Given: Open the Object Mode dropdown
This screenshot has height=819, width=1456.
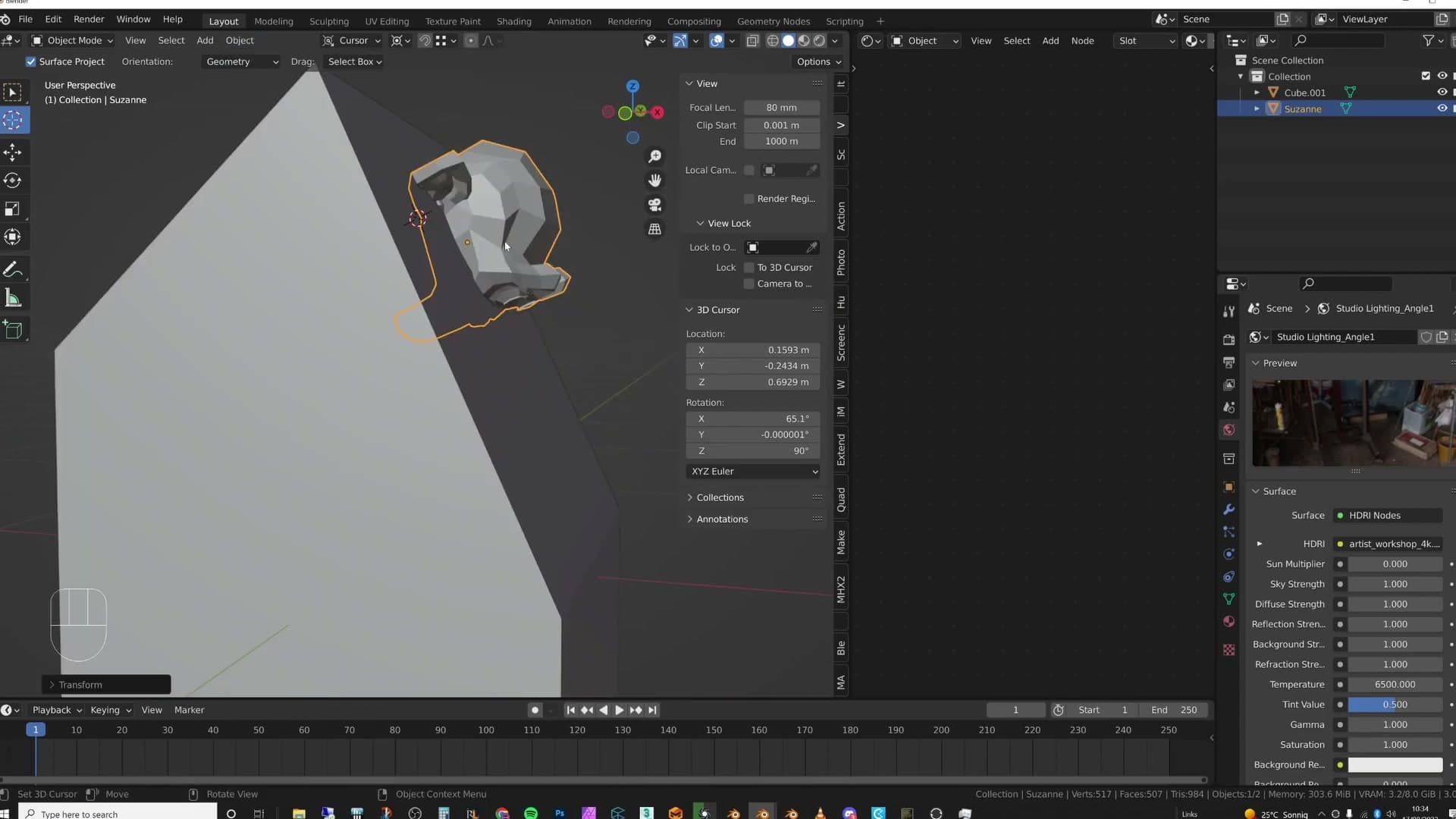Looking at the screenshot, I should [x=73, y=41].
